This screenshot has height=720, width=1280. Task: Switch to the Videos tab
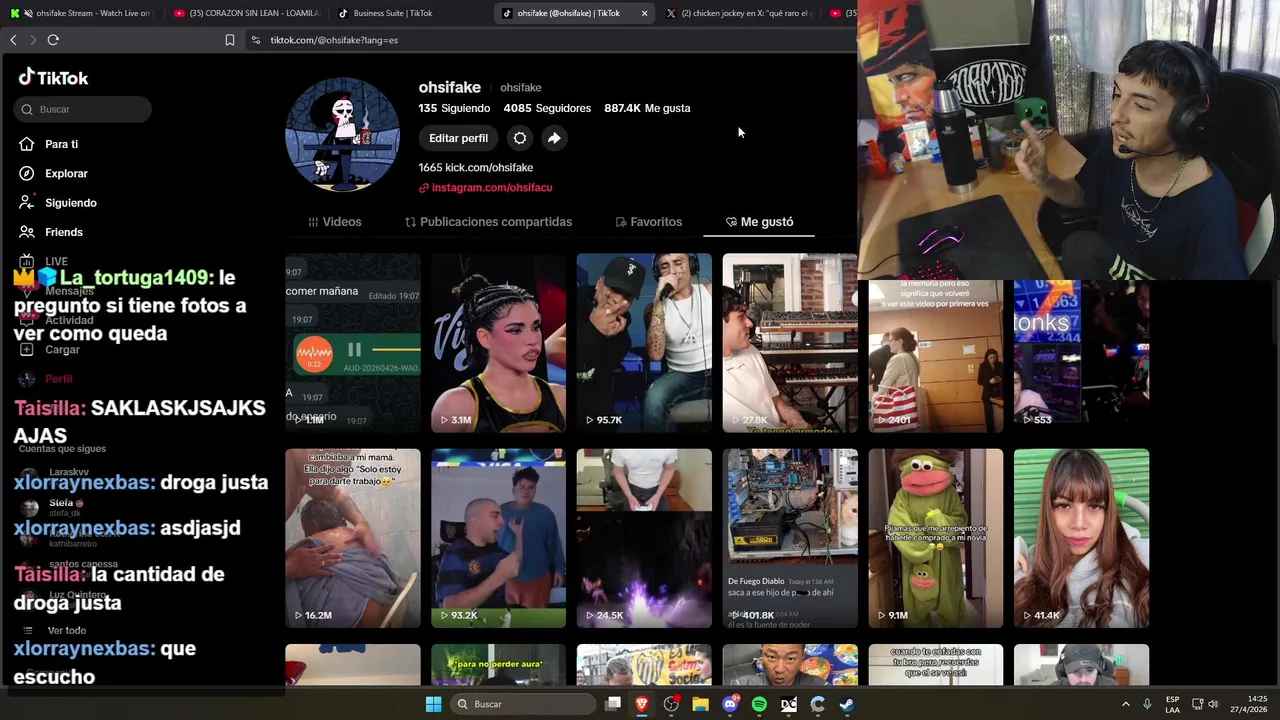[335, 222]
